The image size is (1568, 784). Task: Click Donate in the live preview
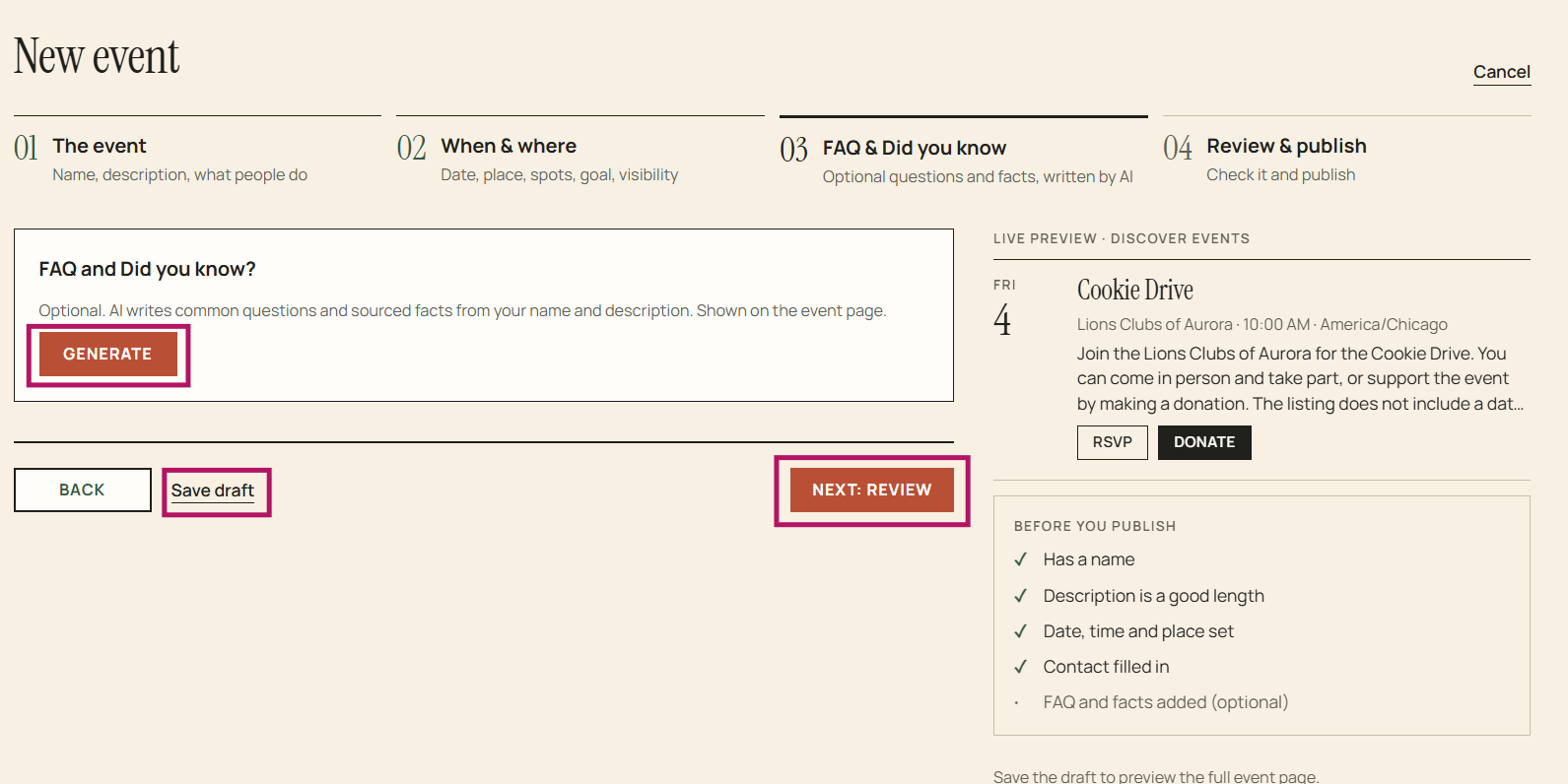[x=1204, y=442]
